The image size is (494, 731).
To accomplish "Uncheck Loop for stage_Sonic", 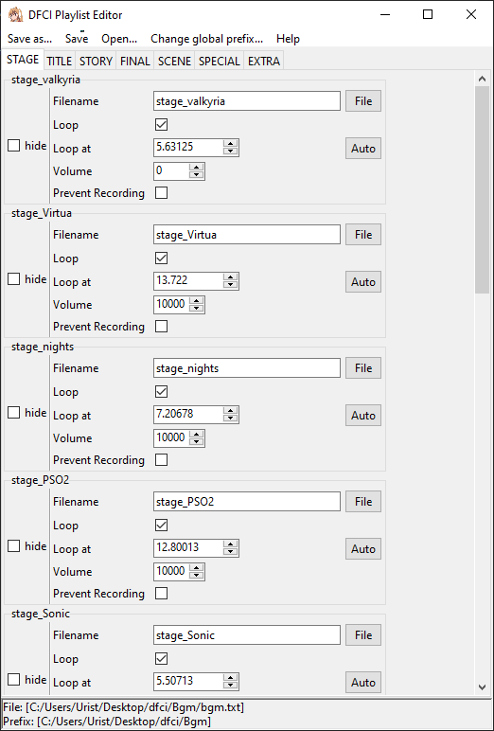I will (161, 659).
